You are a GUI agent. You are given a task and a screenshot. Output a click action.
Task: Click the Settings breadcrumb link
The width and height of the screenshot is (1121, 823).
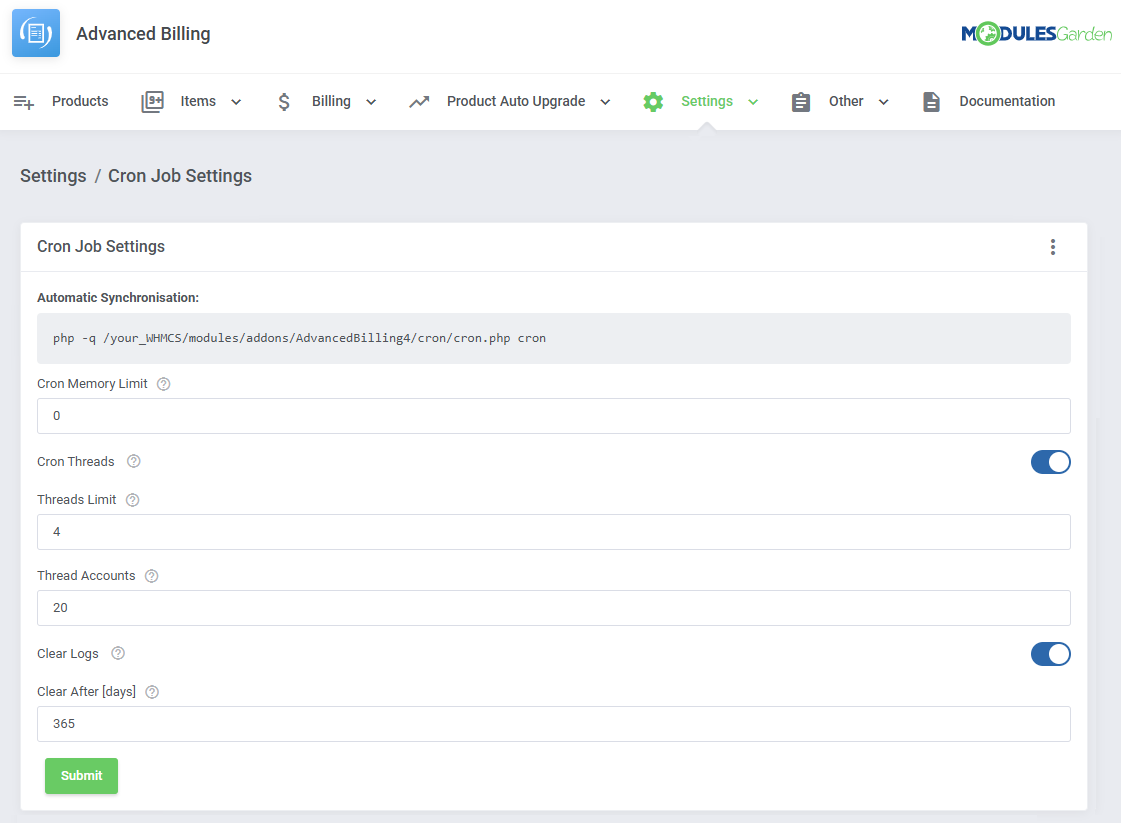(x=53, y=176)
